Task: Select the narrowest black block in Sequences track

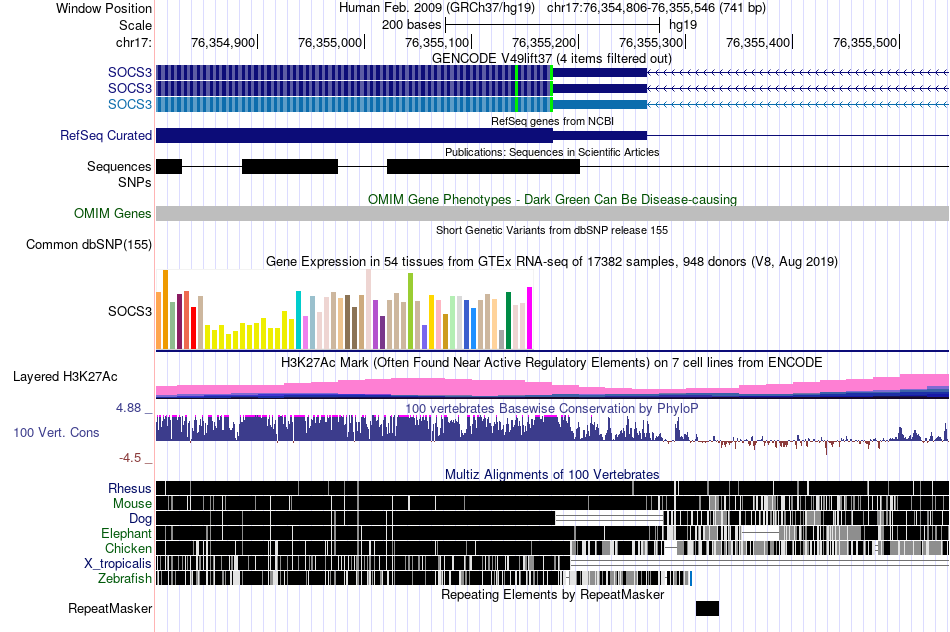Action: [169, 166]
